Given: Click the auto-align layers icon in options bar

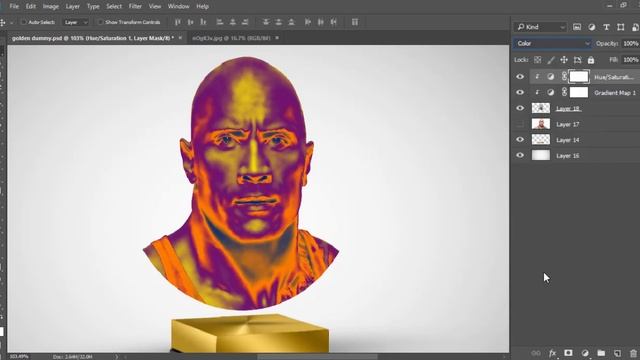Looking at the screenshot, I should 355,22.
